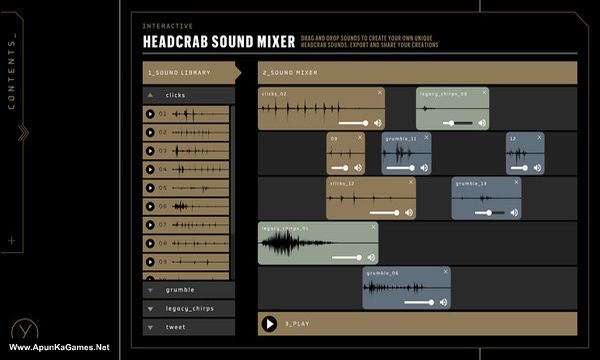The image size is (600, 360).
Task: Mute the grumble_11 clip speaker
Action: click(424, 168)
